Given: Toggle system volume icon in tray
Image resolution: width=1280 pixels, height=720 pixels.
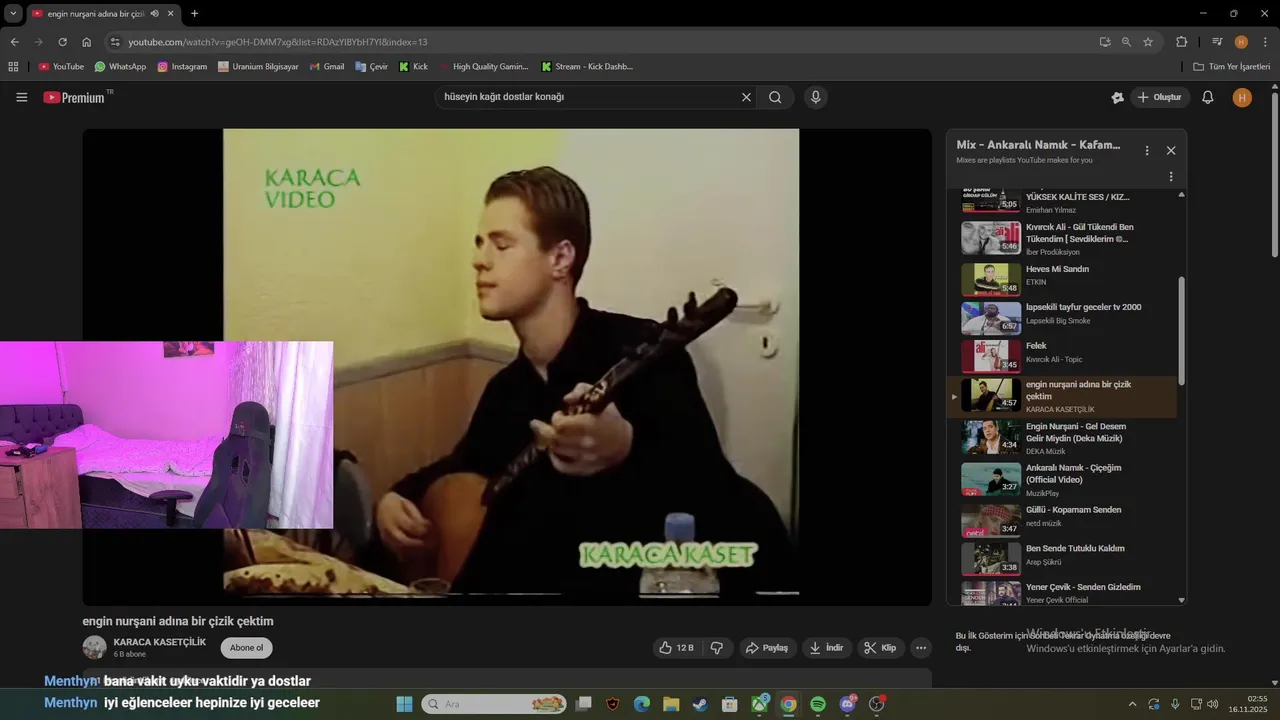Looking at the screenshot, I should 1212,704.
